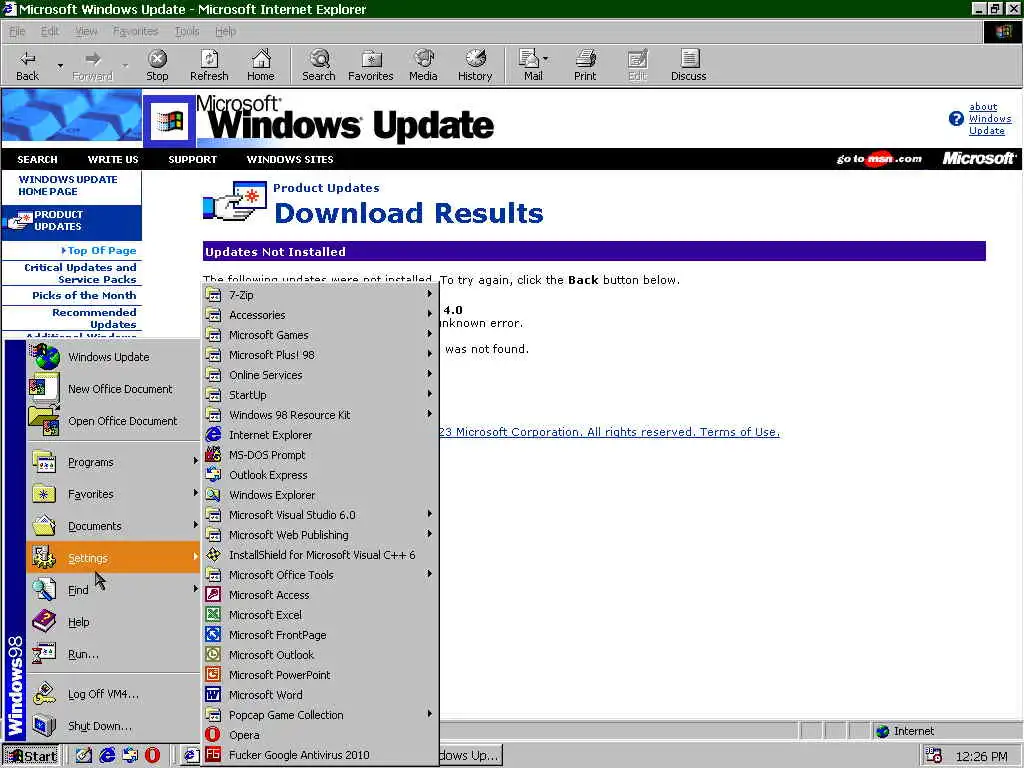The image size is (1024, 768).
Task: Open Find in Start menu
Action: pyautogui.click(x=113, y=590)
